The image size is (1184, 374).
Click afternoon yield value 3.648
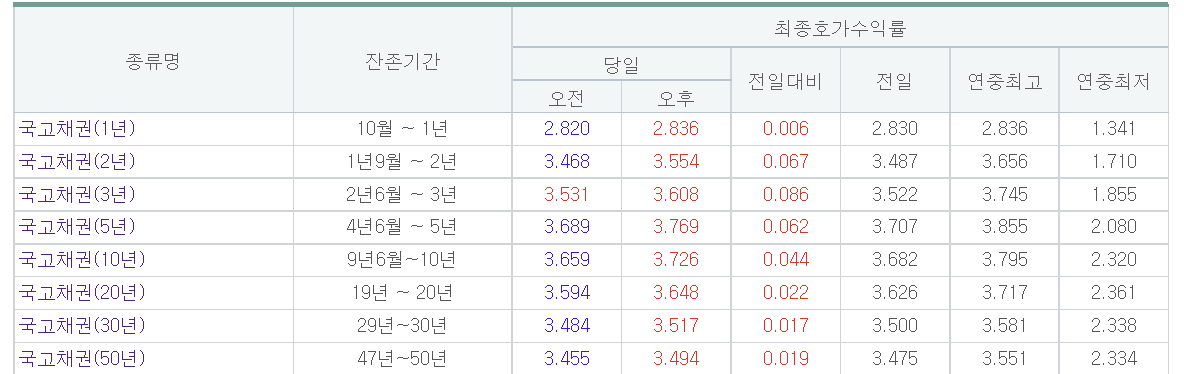click(x=676, y=292)
